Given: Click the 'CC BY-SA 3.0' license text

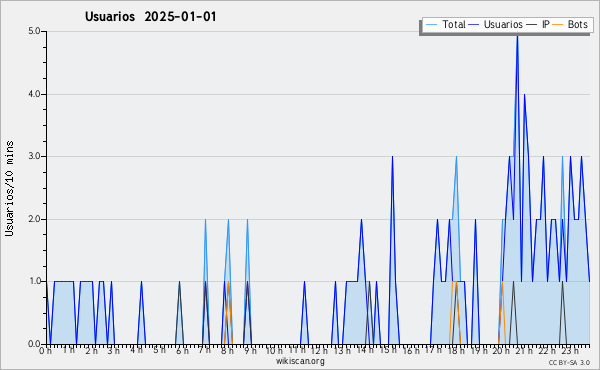Looking at the screenshot, I should click(x=569, y=362).
